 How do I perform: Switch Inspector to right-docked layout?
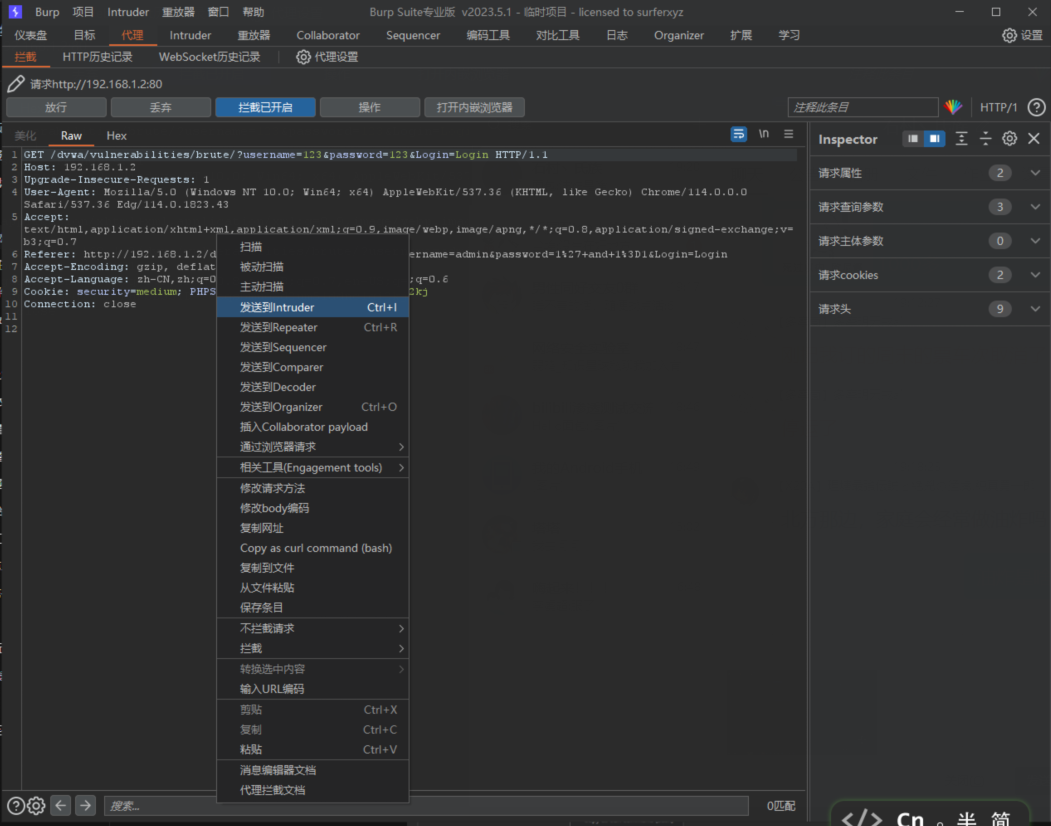934,139
